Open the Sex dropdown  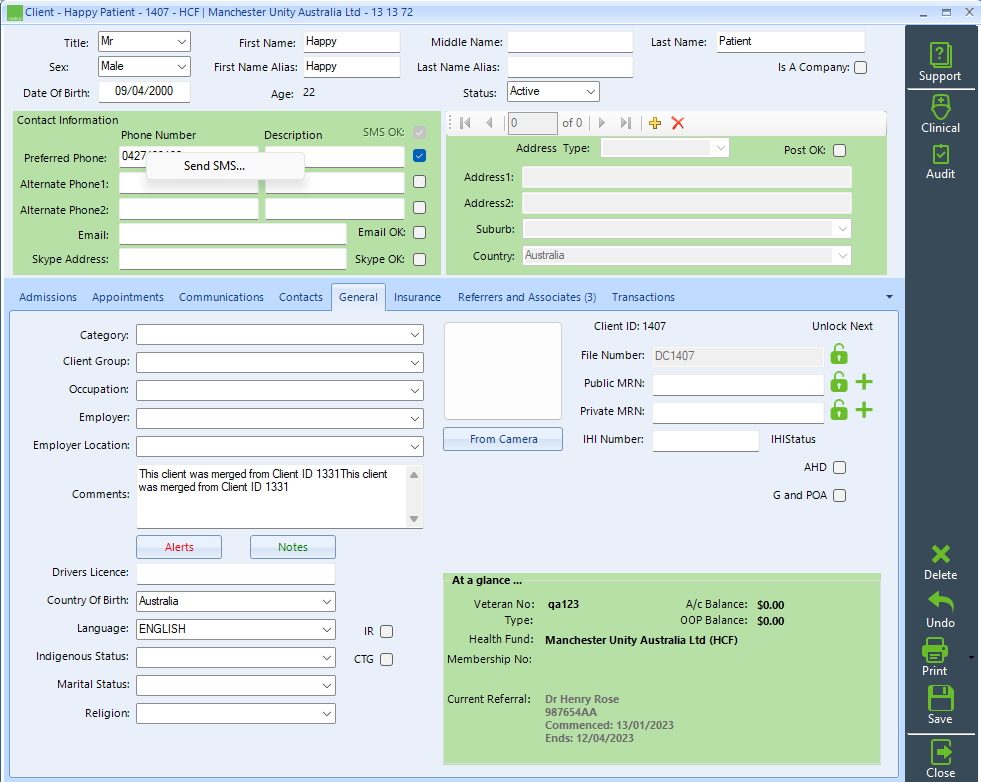click(181, 66)
